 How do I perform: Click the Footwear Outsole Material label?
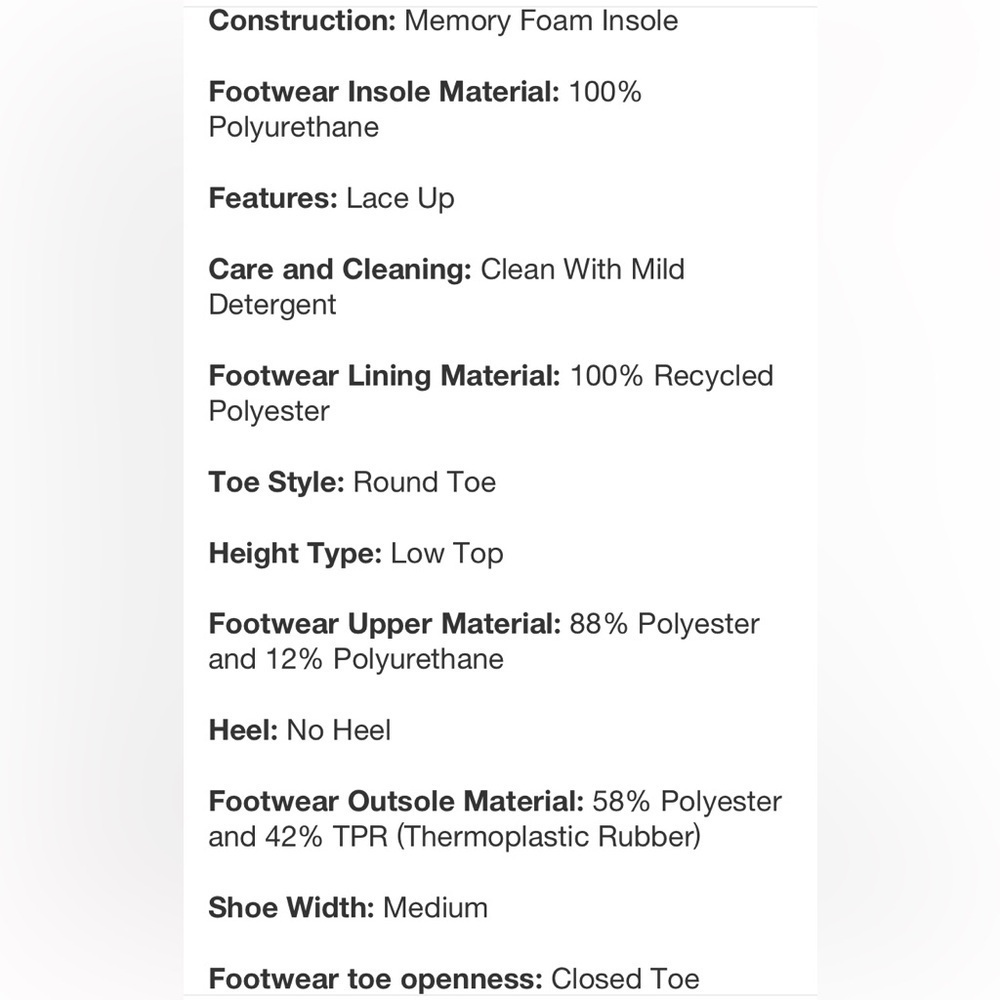point(396,801)
